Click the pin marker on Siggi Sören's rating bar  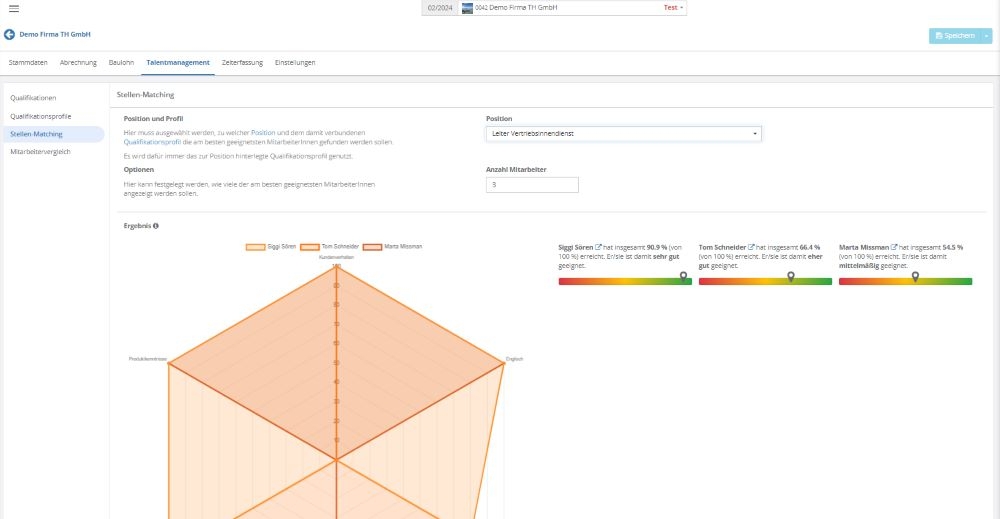(x=683, y=276)
